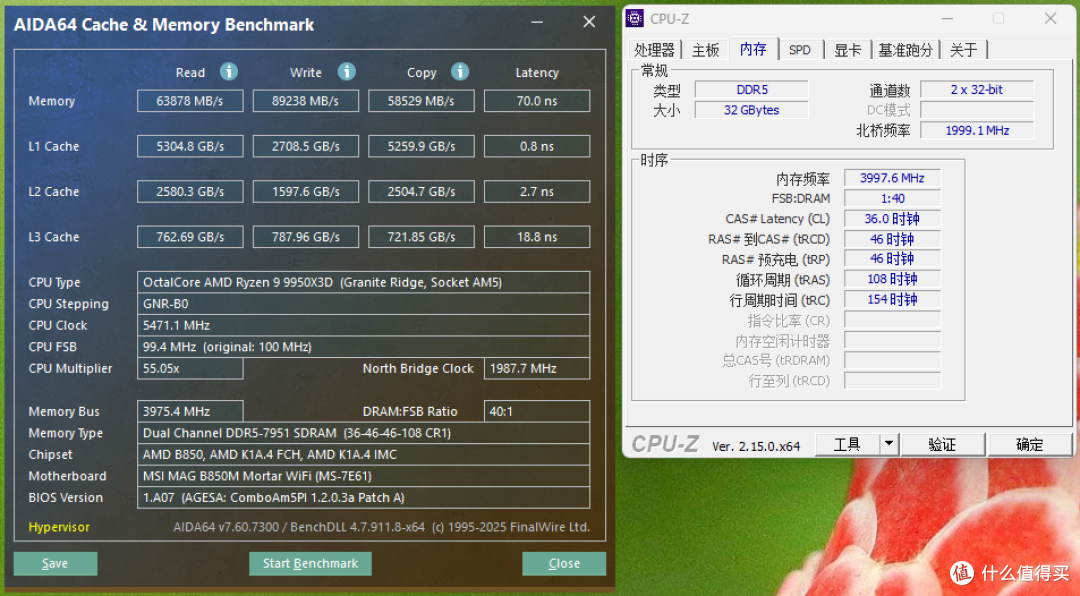
Task: Close the AIDA64 benchmark window via Close button
Action: 563,563
